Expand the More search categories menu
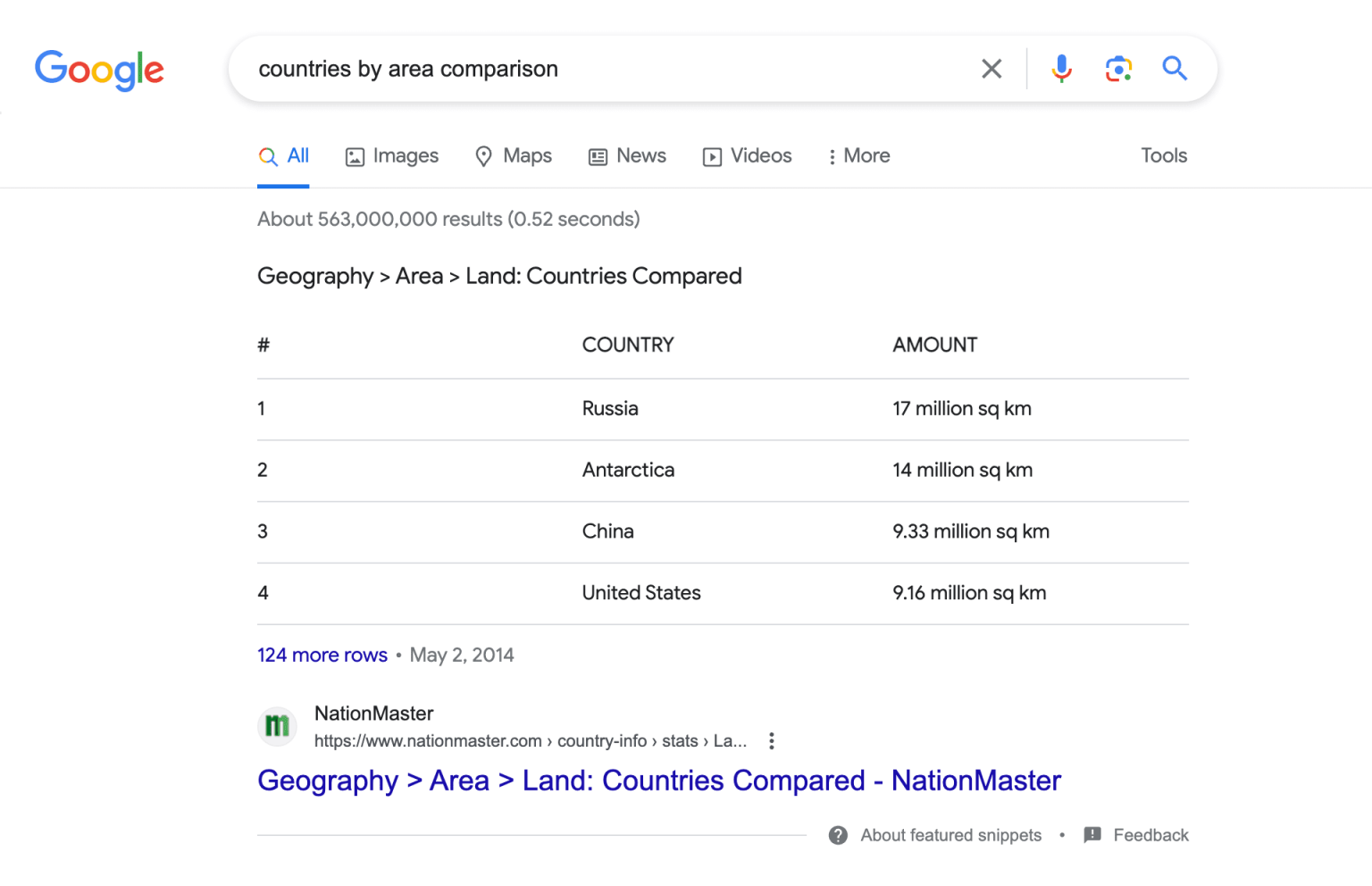 pyautogui.click(x=857, y=155)
